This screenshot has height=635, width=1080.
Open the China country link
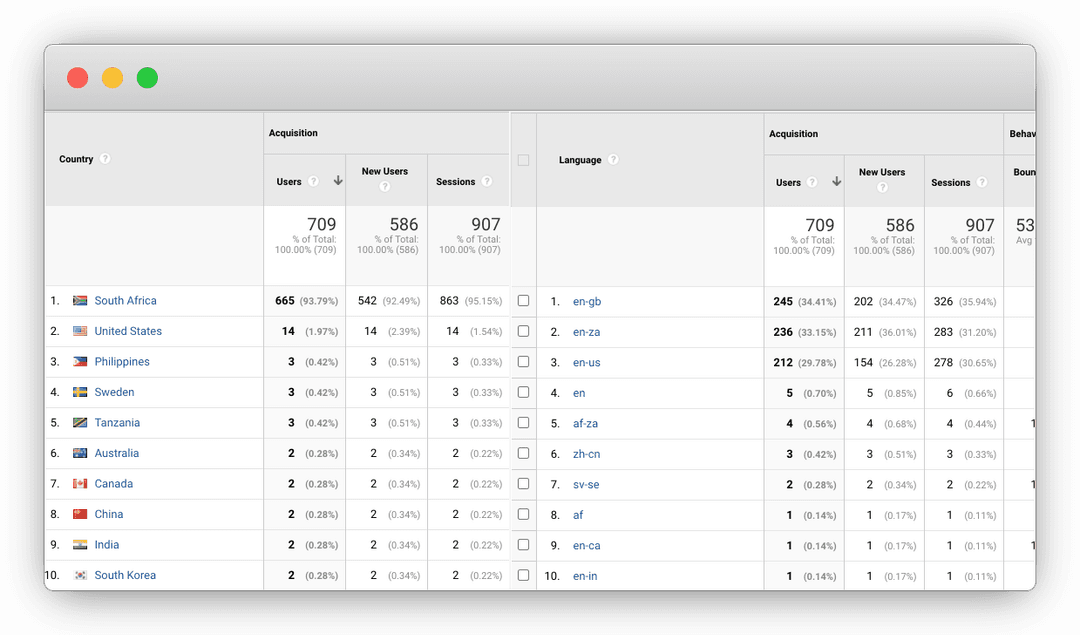tap(109, 514)
